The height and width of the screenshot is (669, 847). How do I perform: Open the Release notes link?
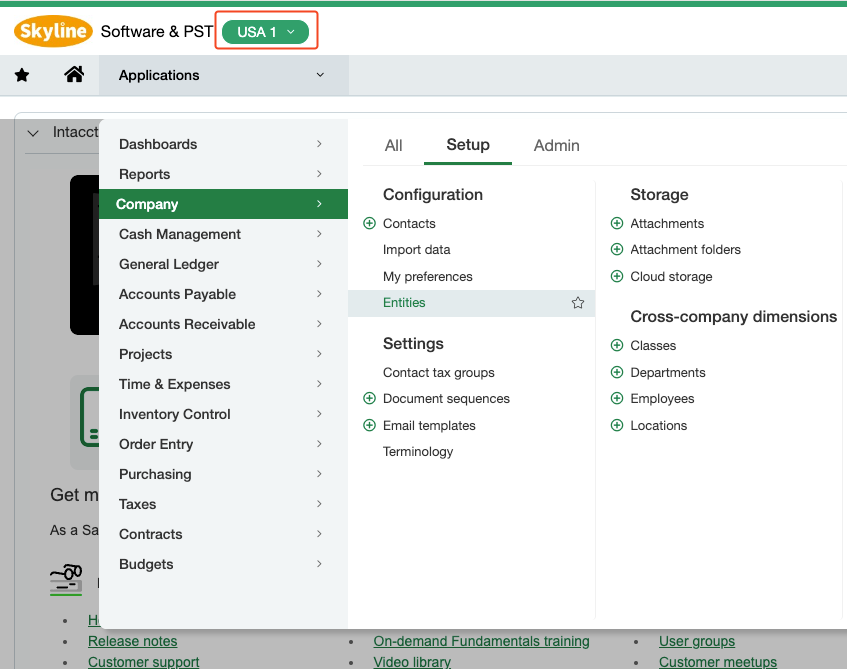tap(132, 641)
